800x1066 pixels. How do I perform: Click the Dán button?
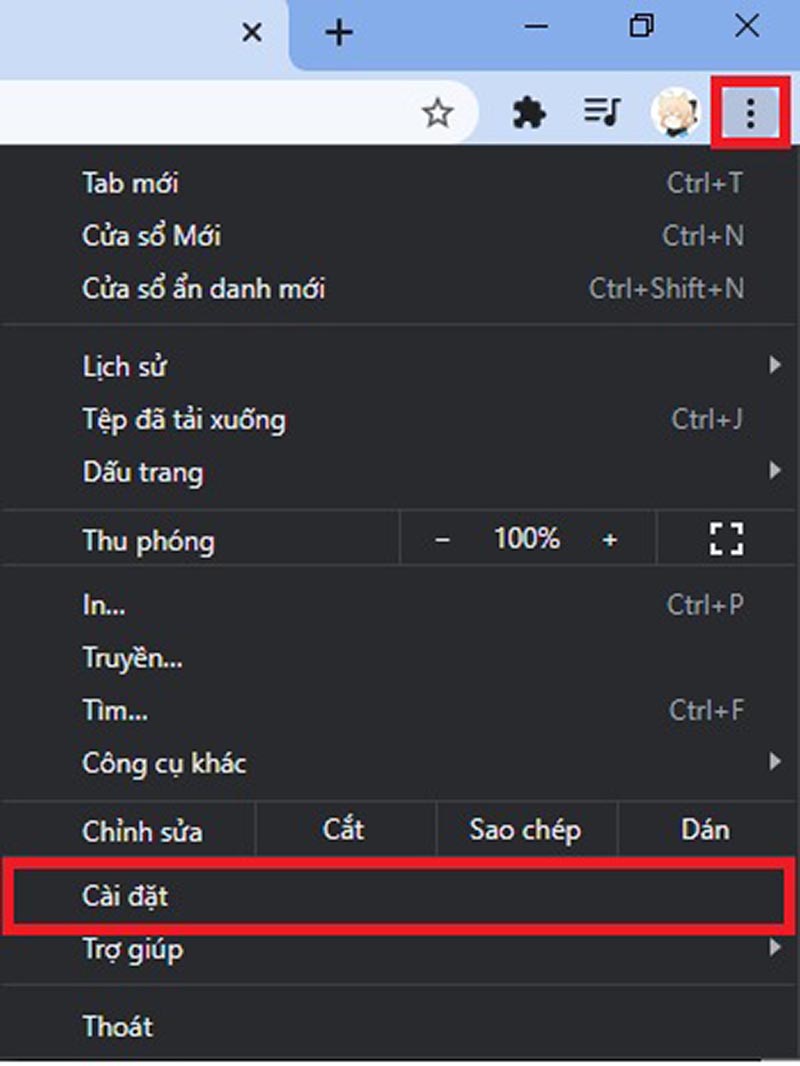click(706, 830)
